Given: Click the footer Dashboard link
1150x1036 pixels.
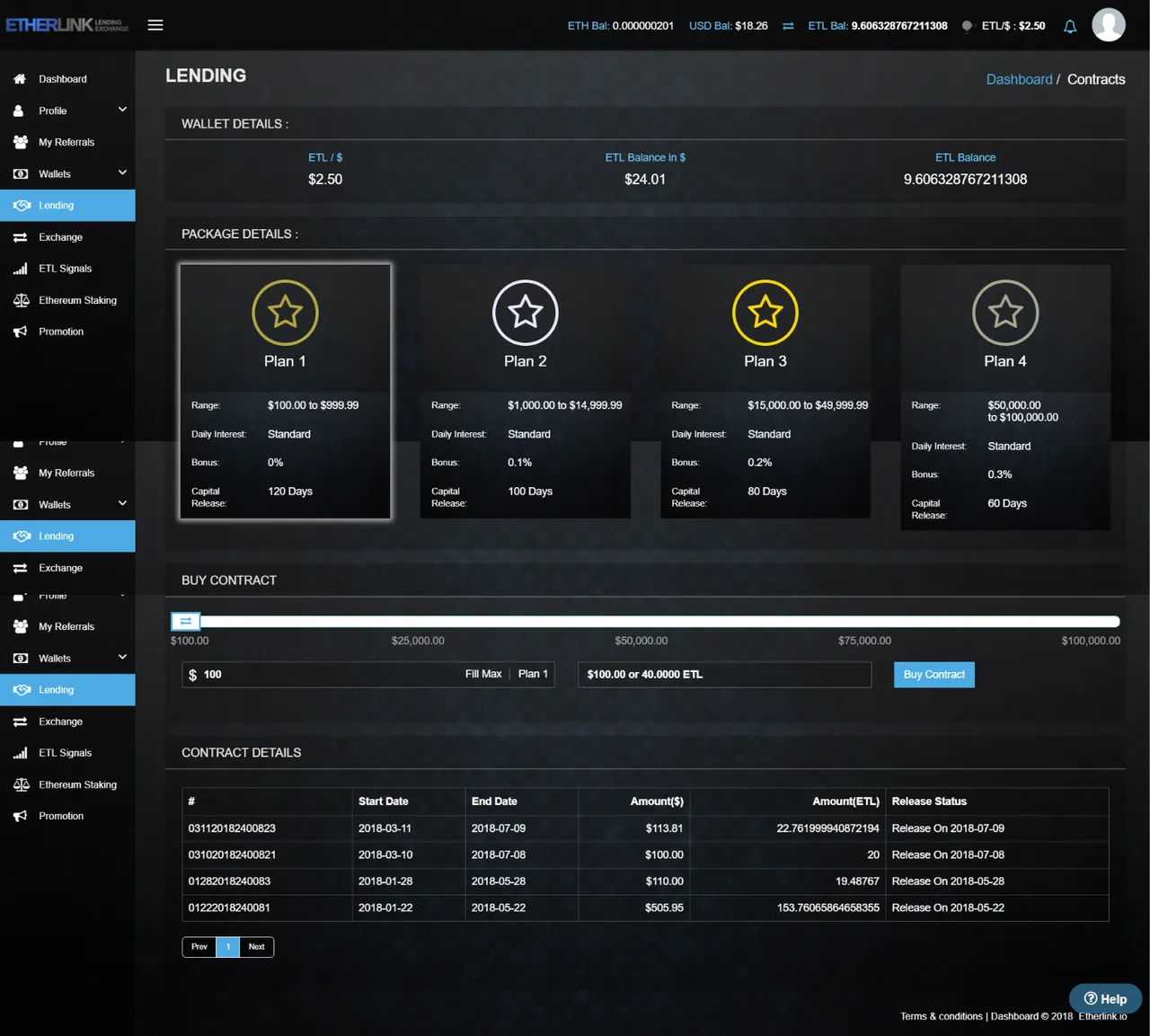Looking at the screenshot, I should click(1014, 1016).
